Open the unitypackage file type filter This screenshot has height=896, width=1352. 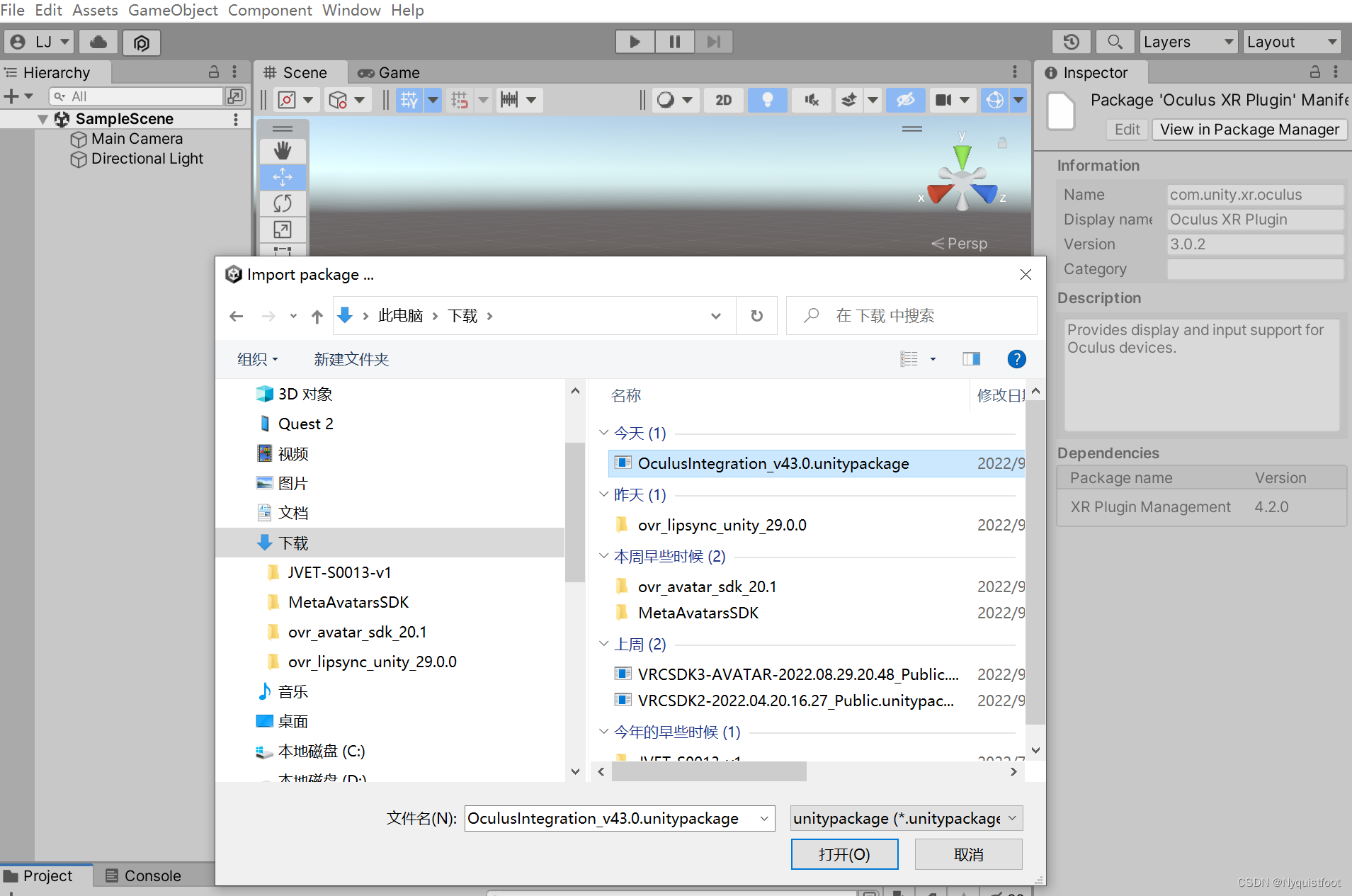tap(906, 819)
